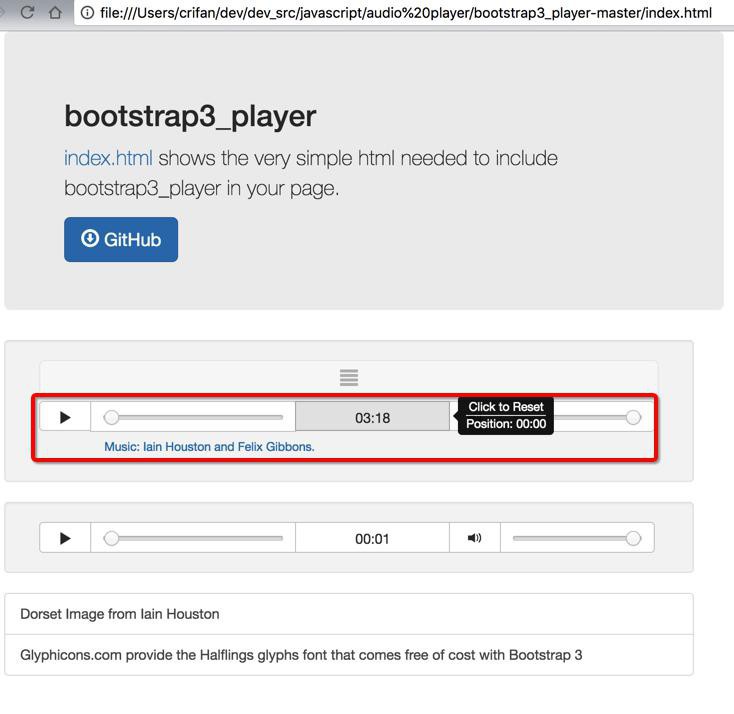Open Music: Iain Houston and Felix Gibbons link
The image size is (734, 714).
tap(209, 447)
